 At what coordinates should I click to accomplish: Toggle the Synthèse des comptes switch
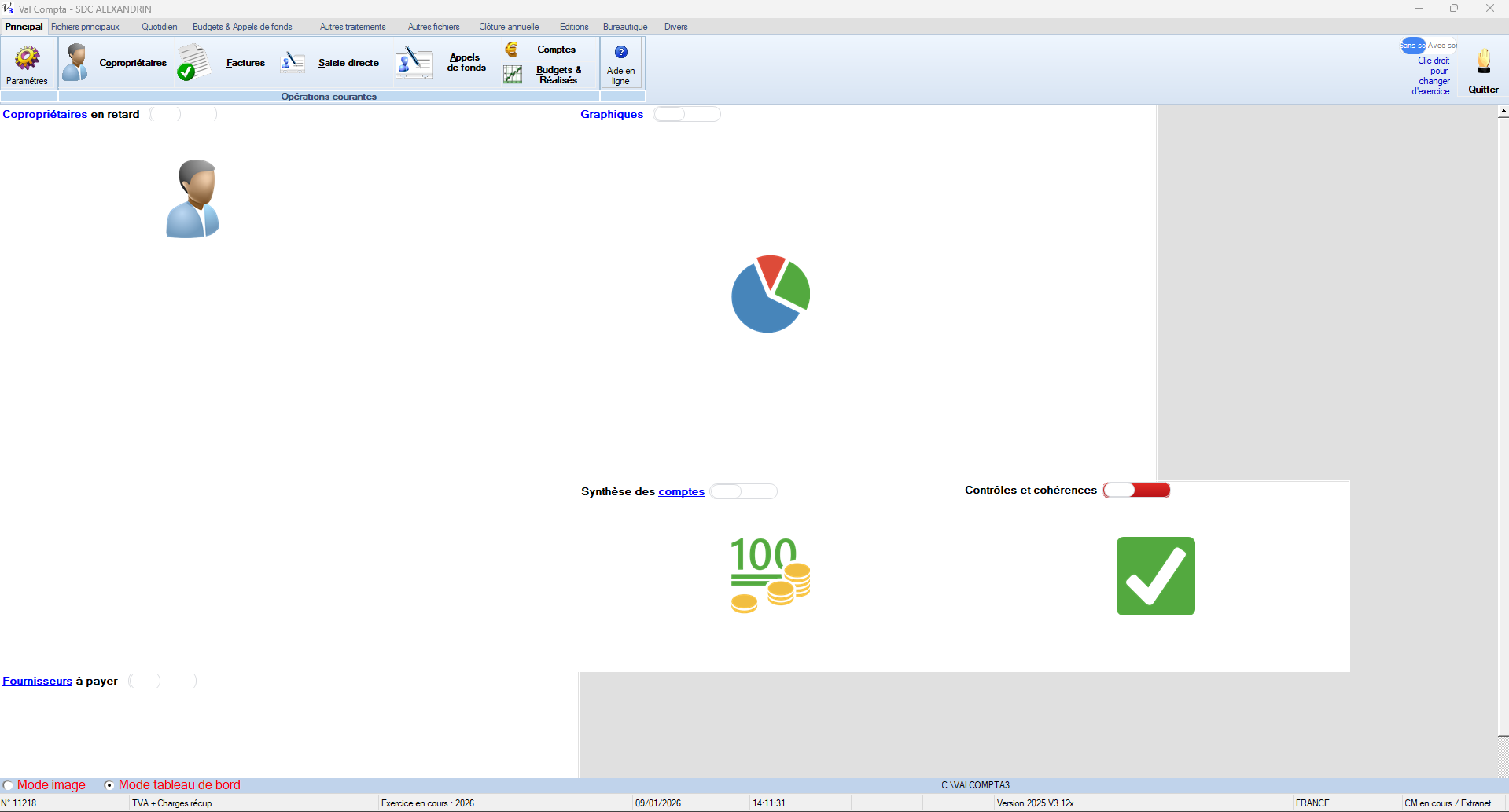coord(743,492)
